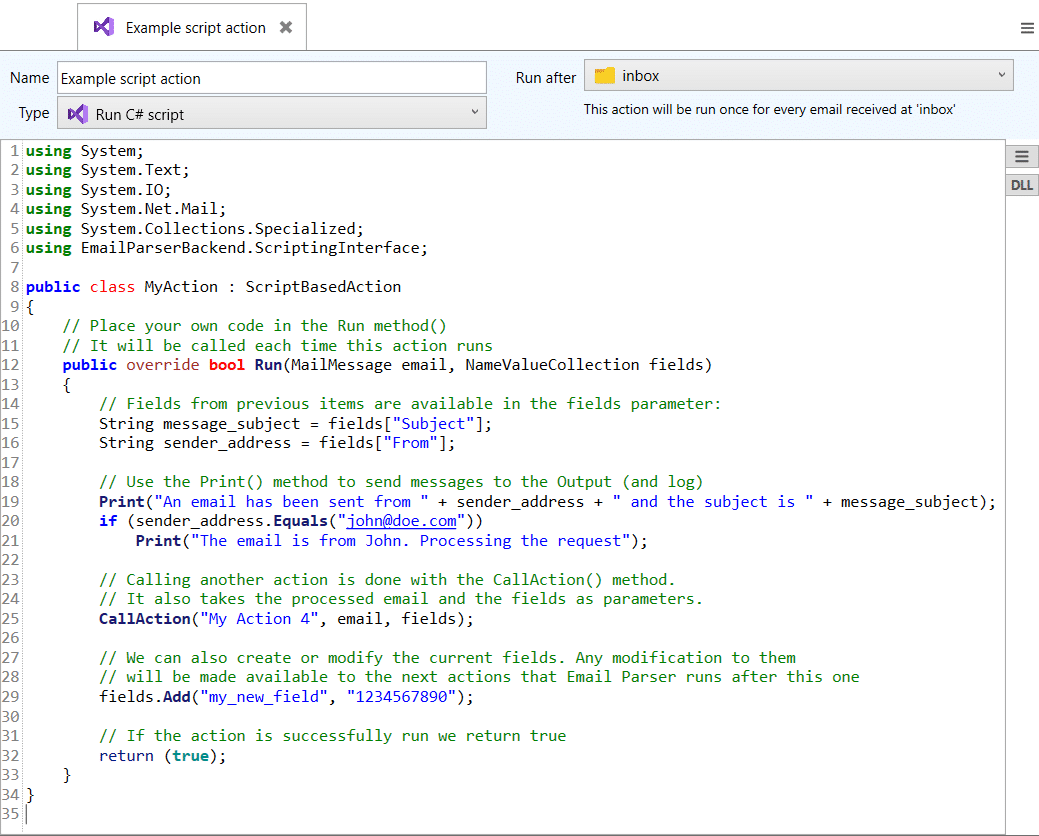
Task: Click CallAction on line 25
Action: coord(144,619)
